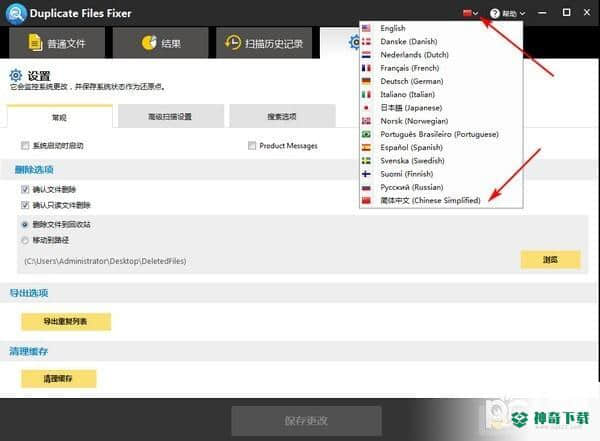This screenshot has height=441, width=600.
Task: Choose Nederlands (Dutch) language
Action: point(441,55)
